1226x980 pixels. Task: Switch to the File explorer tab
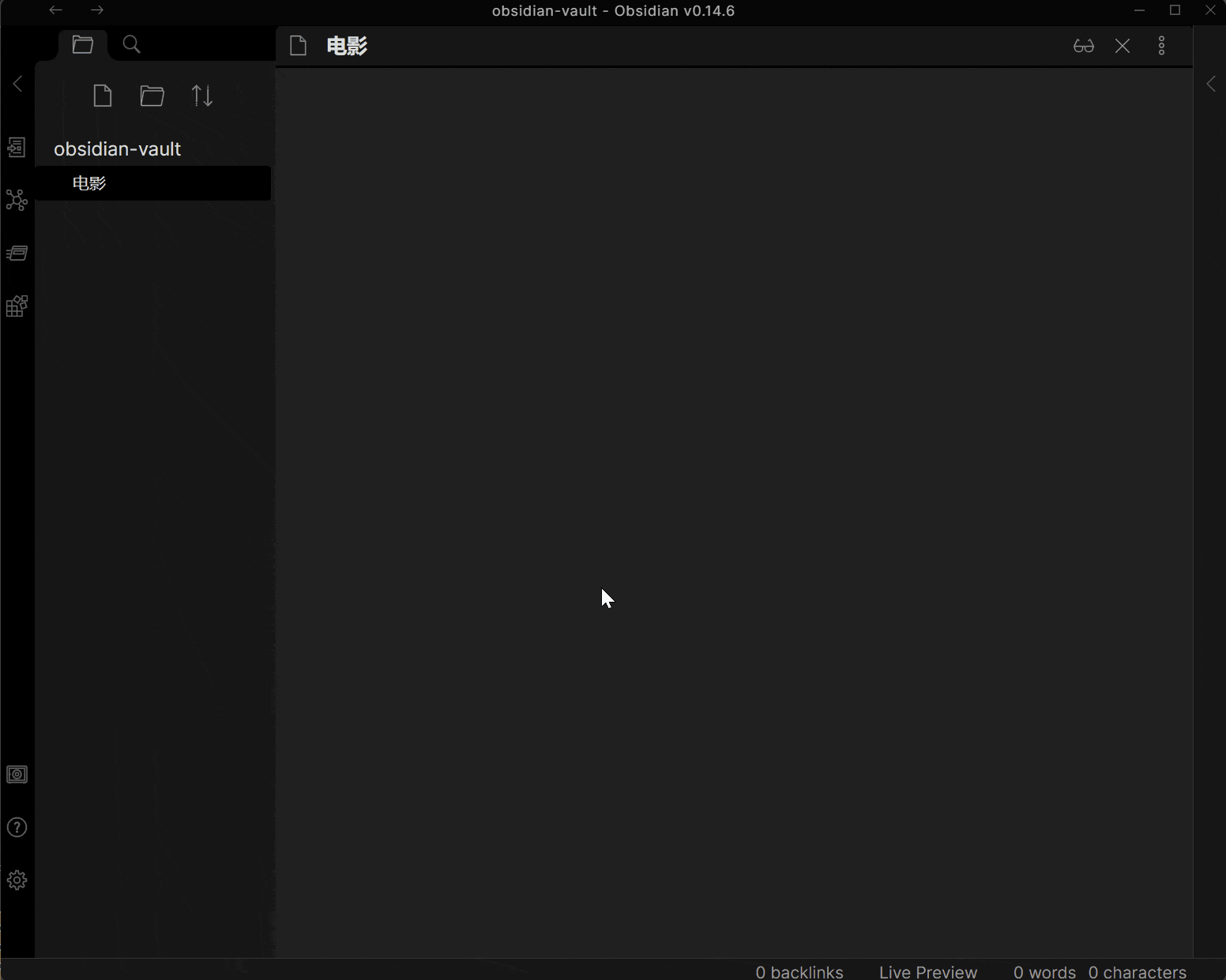pos(83,45)
